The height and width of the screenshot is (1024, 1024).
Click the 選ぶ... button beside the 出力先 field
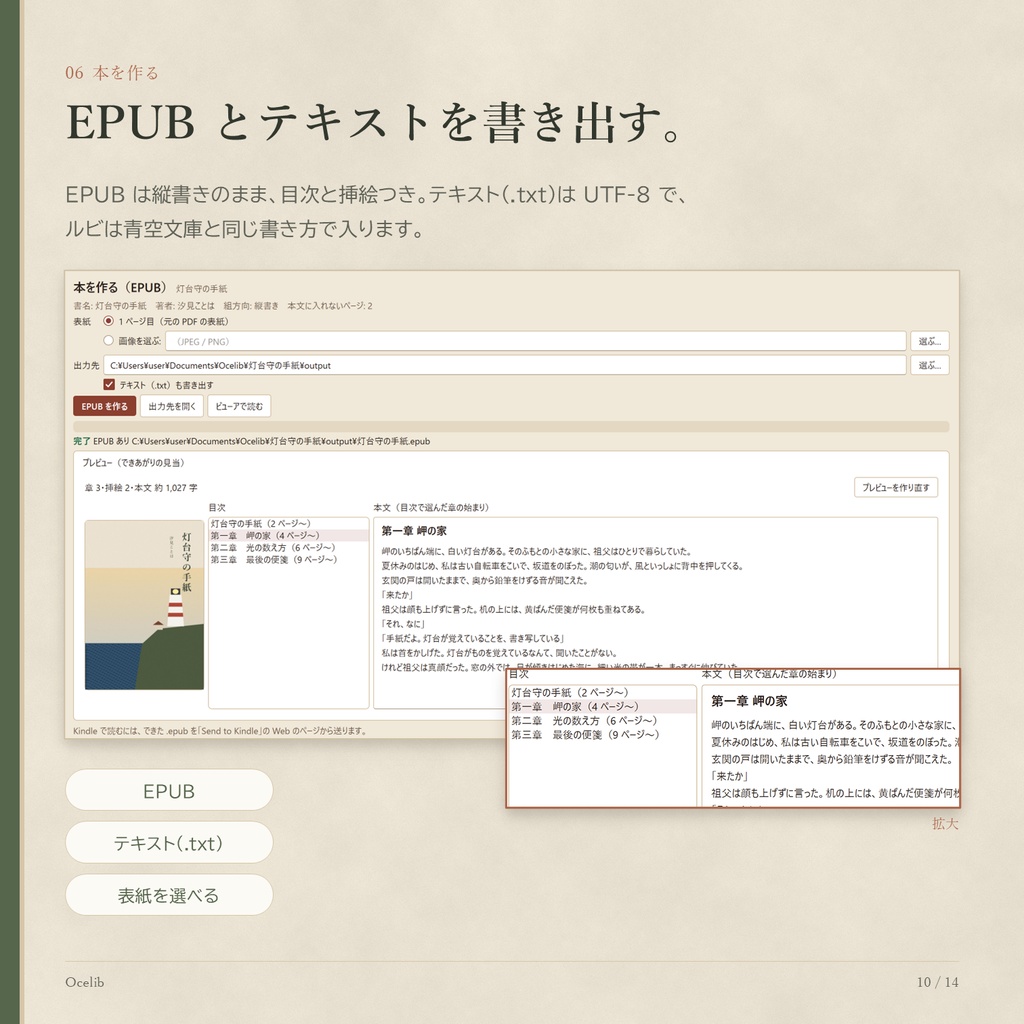tap(929, 365)
